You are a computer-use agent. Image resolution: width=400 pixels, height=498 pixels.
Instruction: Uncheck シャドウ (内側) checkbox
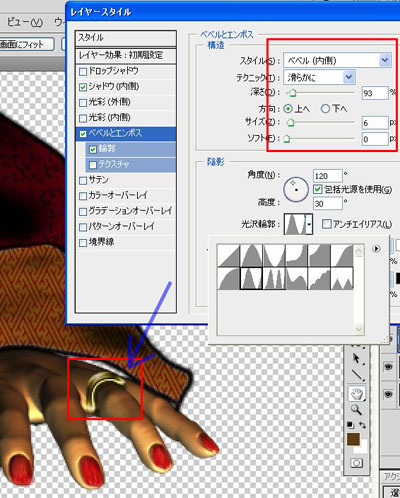click(x=83, y=87)
